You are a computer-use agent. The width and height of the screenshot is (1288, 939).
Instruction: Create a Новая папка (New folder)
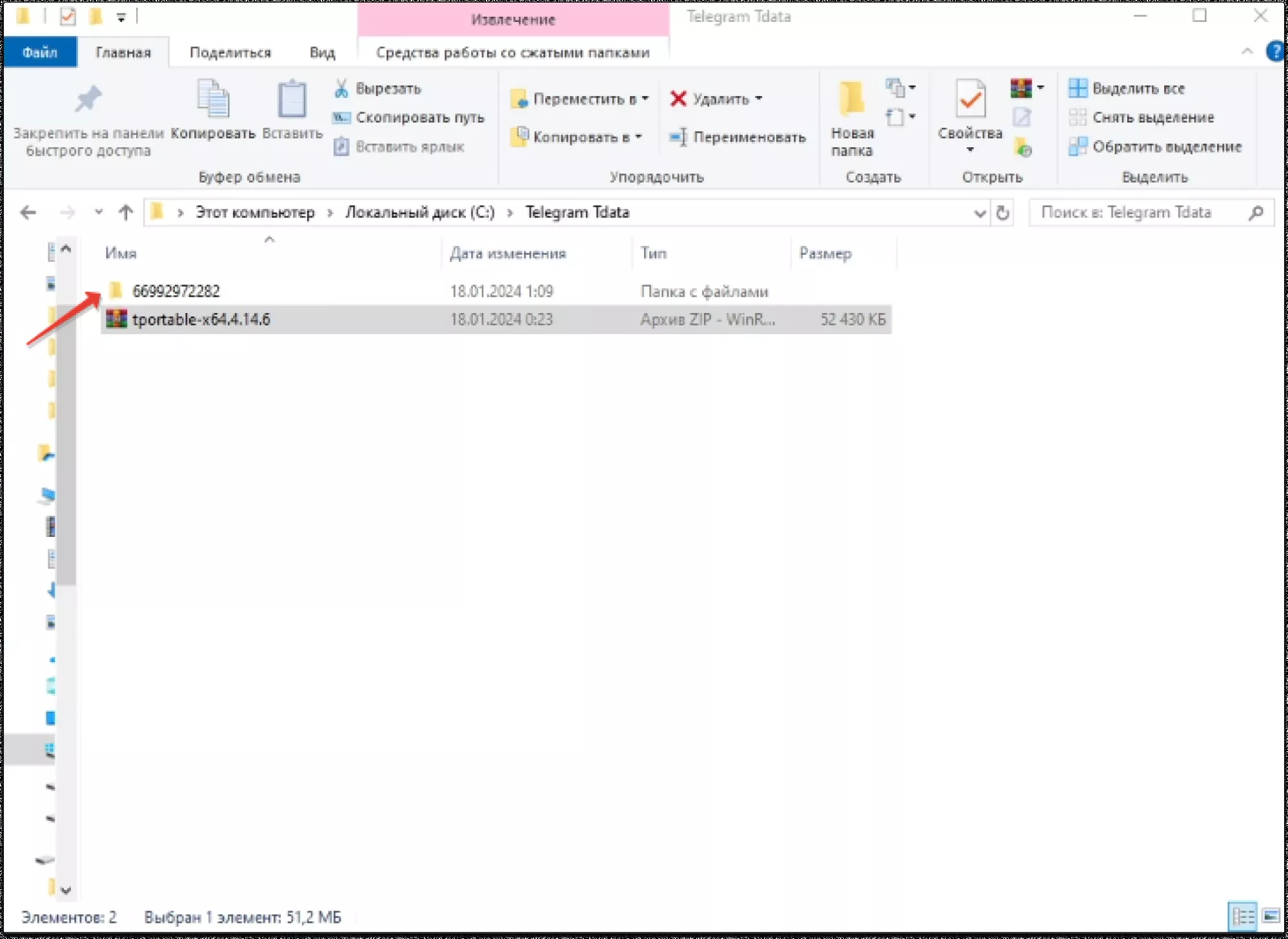[x=852, y=119]
